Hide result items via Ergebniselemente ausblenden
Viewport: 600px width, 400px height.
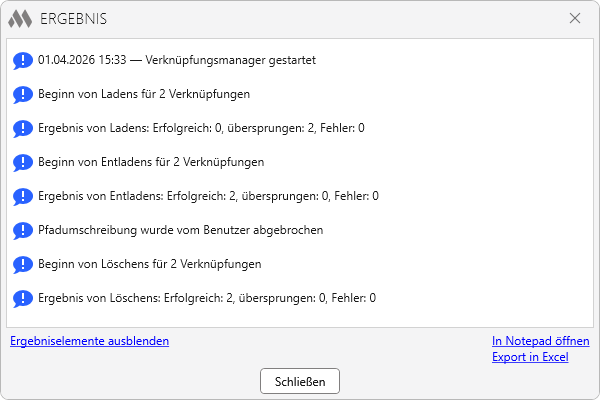tap(89, 341)
